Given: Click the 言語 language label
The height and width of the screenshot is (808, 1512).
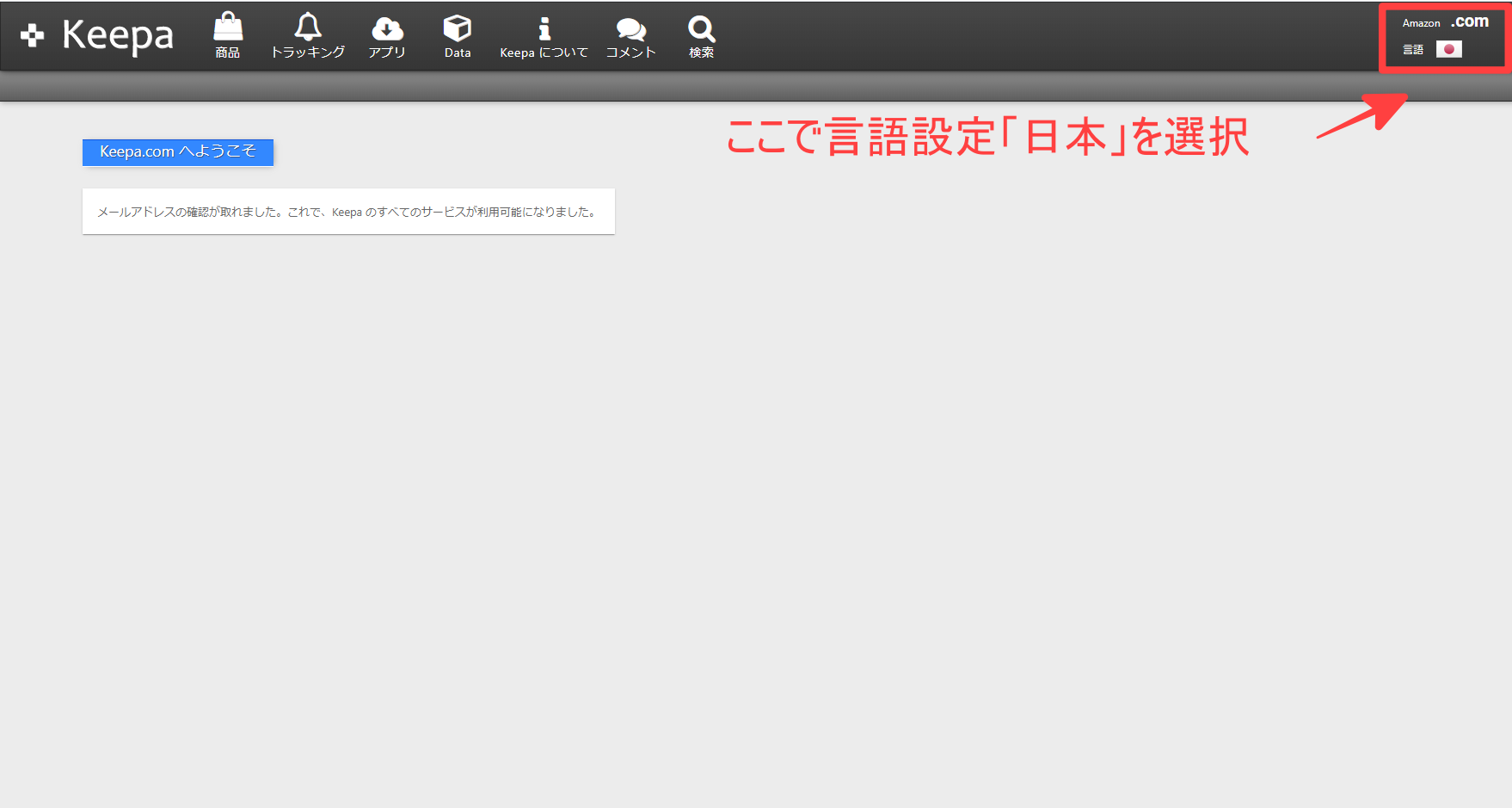Looking at the screenshot, I should click(1413, 50).
